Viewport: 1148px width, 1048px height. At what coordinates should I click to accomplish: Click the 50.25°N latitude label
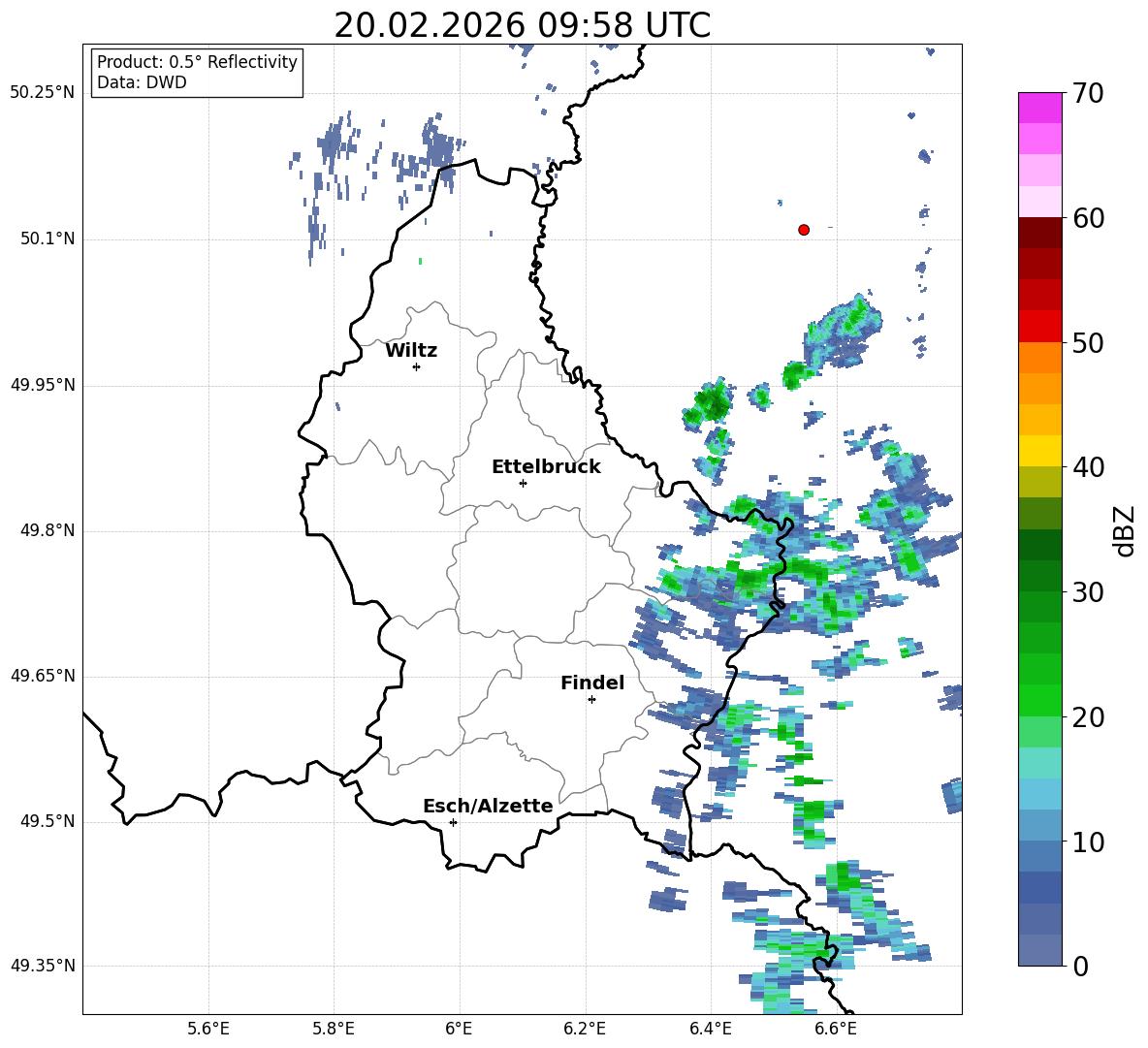tap(43, 93)
